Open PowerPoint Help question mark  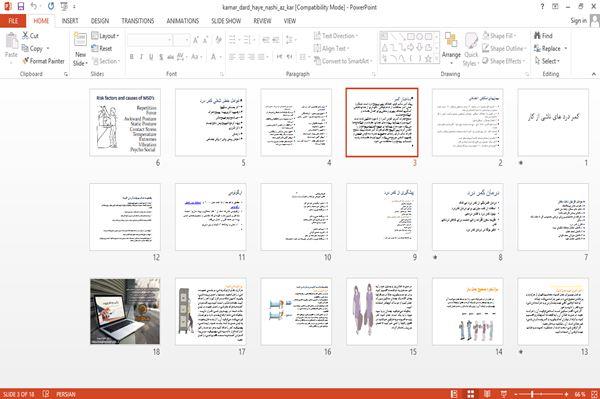pyautogui.click(x=542, y=7)
